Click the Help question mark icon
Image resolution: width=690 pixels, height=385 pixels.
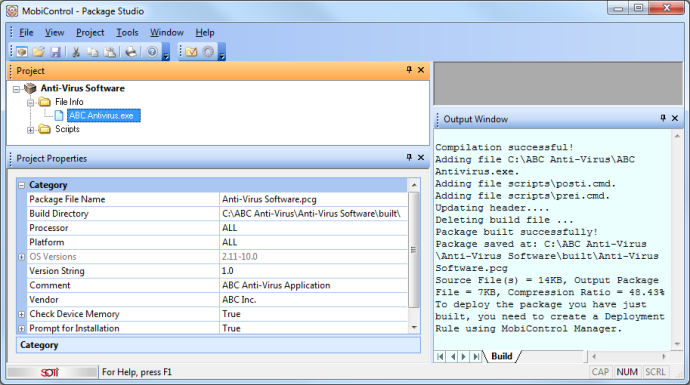pos(152,52)
